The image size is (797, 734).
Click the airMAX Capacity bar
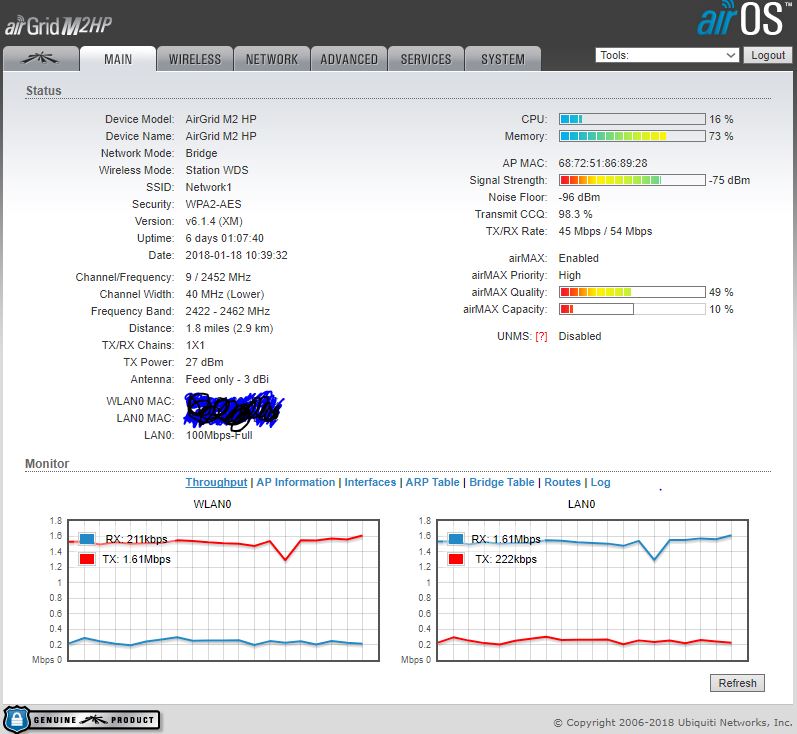632,309
